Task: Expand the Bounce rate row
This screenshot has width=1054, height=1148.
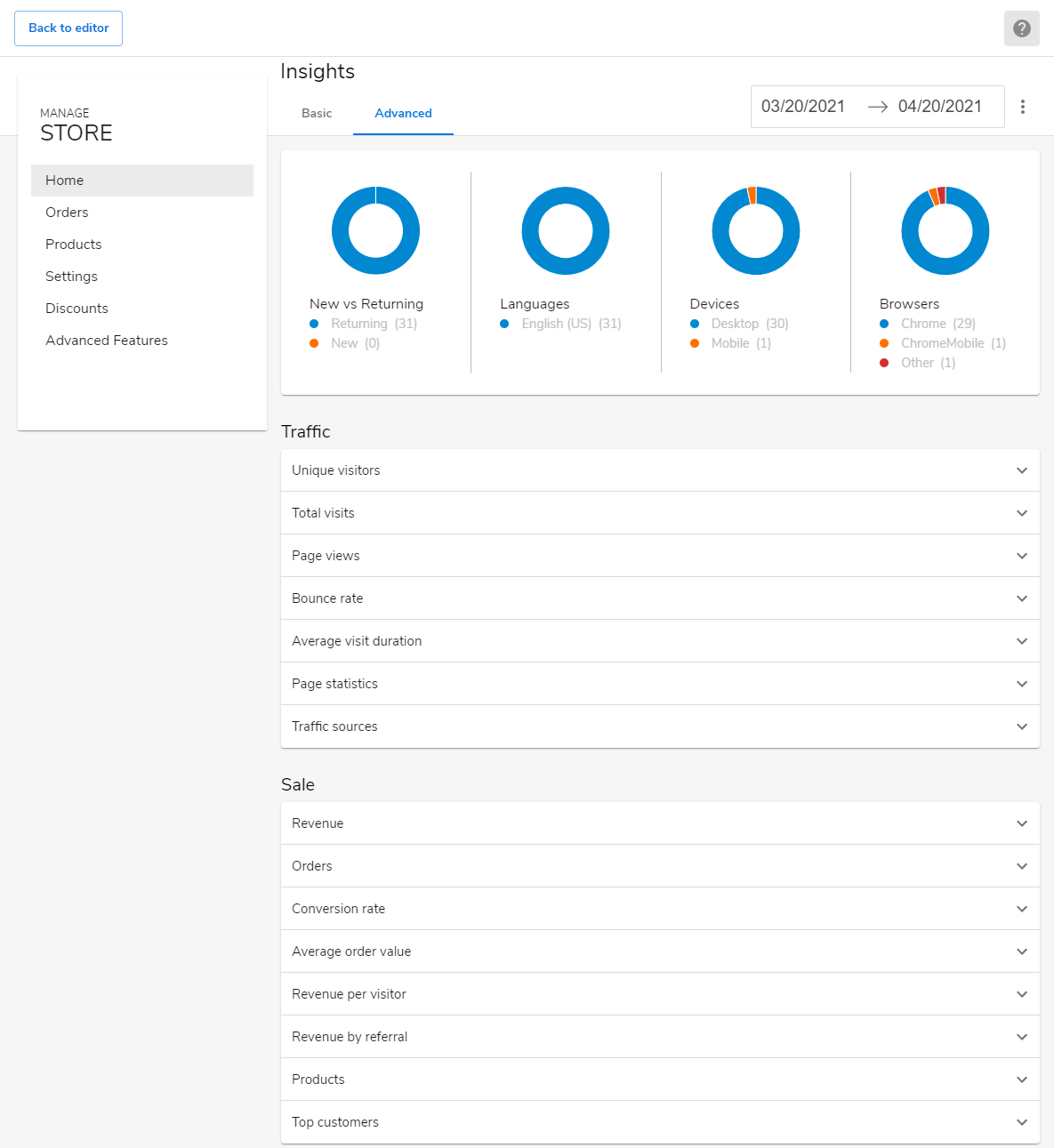Action: 659,598
